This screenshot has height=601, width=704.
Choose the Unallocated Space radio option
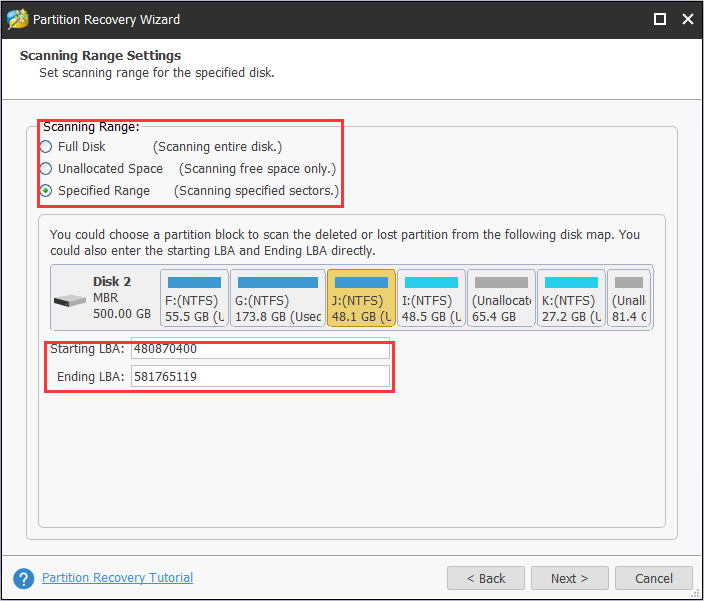point(46,169)
